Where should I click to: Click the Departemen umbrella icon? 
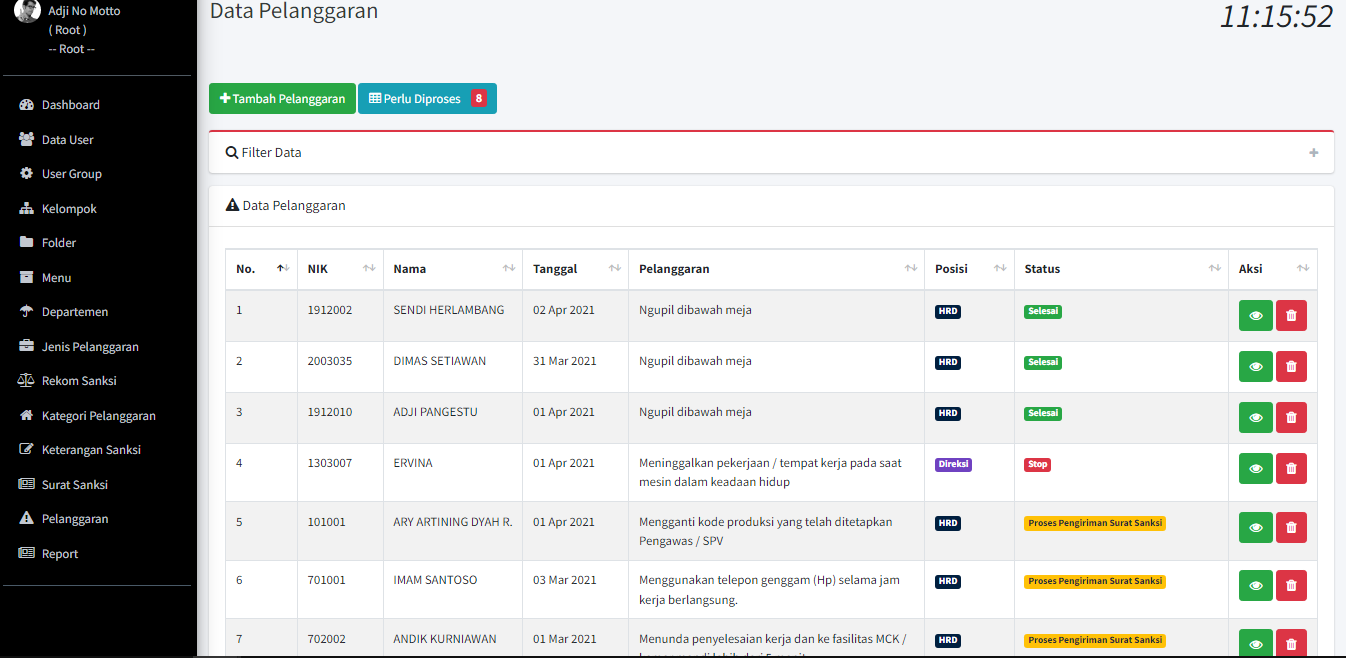(27, 312)
